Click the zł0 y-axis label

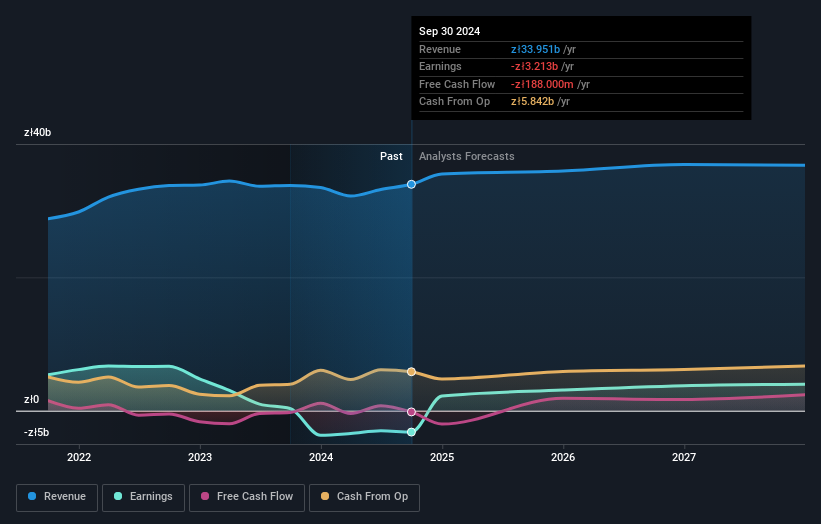point(31,399)
